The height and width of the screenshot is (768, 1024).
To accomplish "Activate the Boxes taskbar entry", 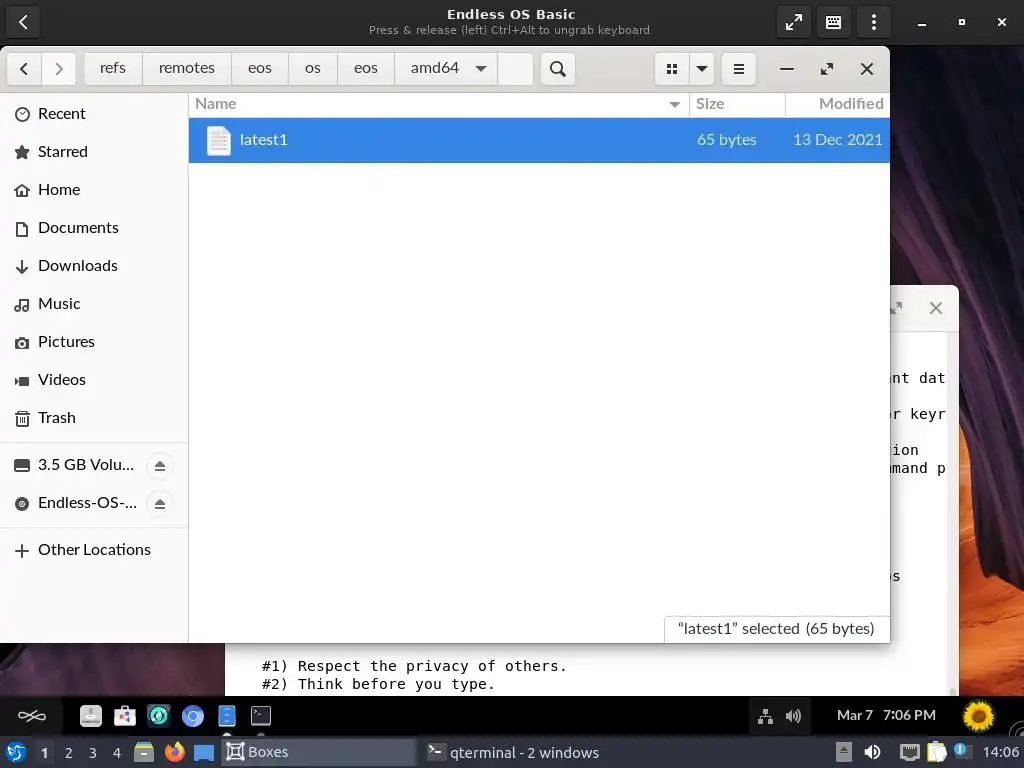I will click(x=318, y=752).
